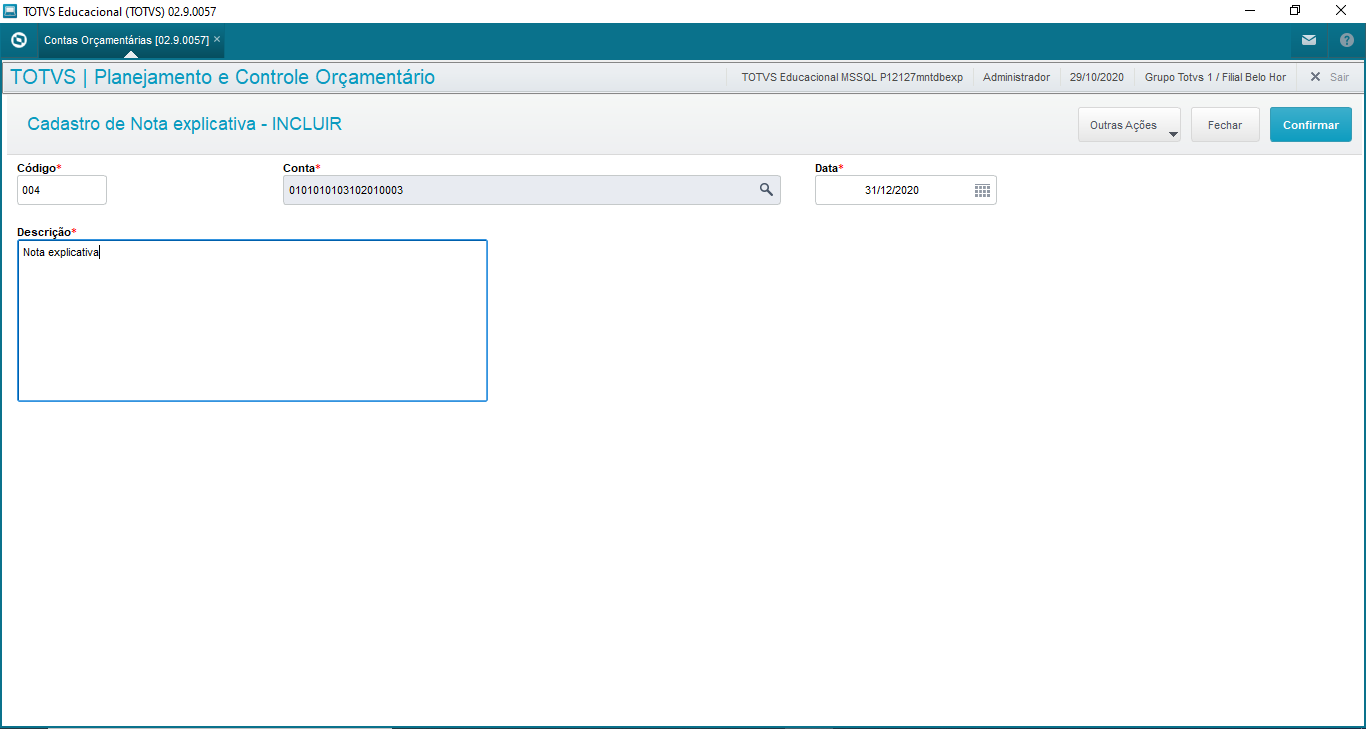Click the Fechar button

tap(1225, 125)
